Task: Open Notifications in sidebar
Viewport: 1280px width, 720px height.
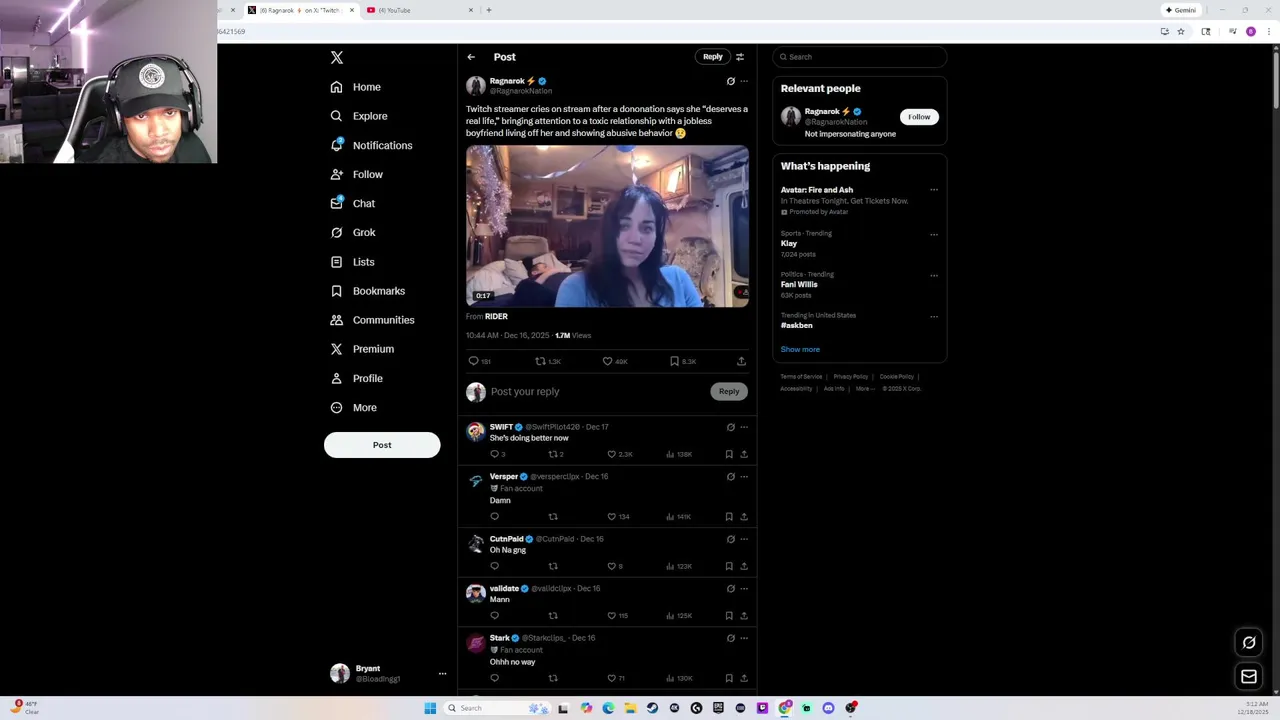Action: pyautogui.click(x=371, y=145)
